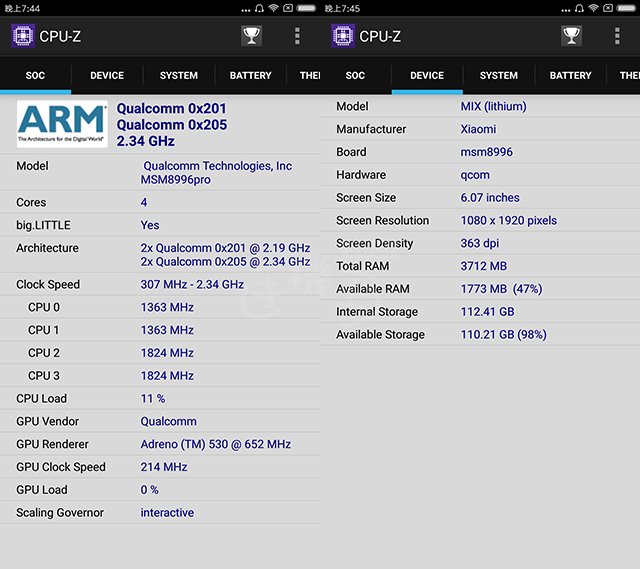The image size is (640, 569).
Task: Tap the trophy icon in left CPU-Z screen
Action: point(251,36)
